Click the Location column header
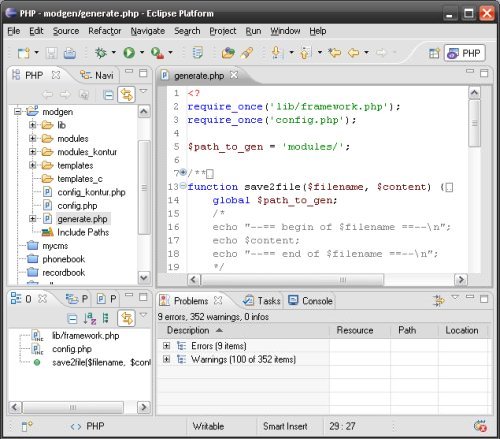 click(x=463, y=330)
